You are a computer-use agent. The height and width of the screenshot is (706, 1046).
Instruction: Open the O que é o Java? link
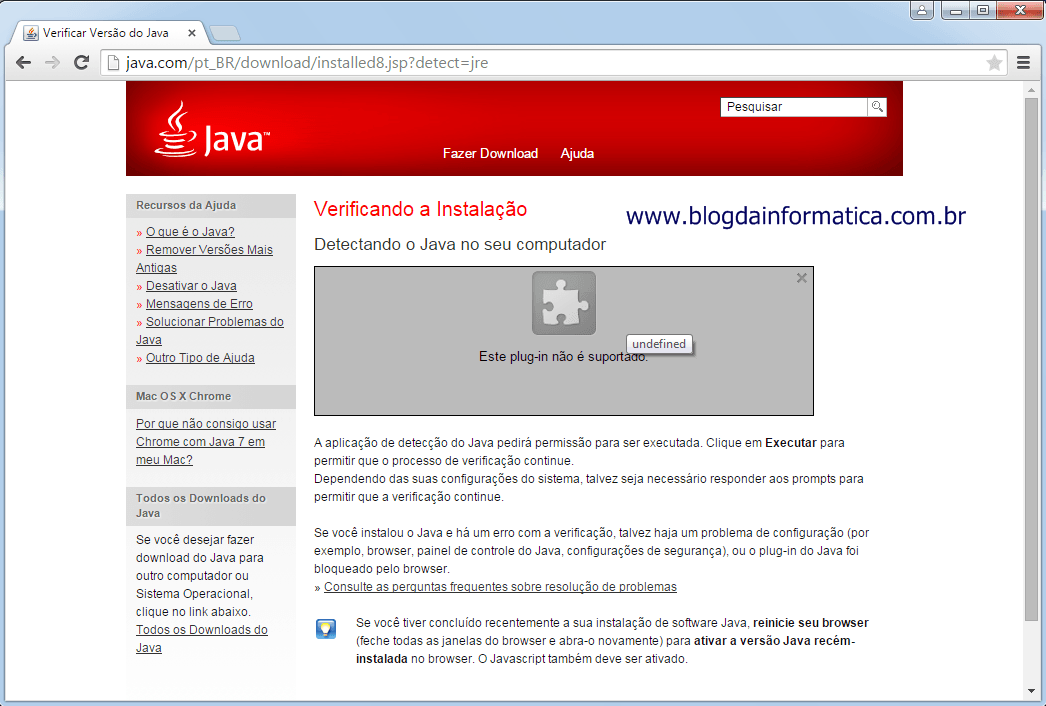190,232
